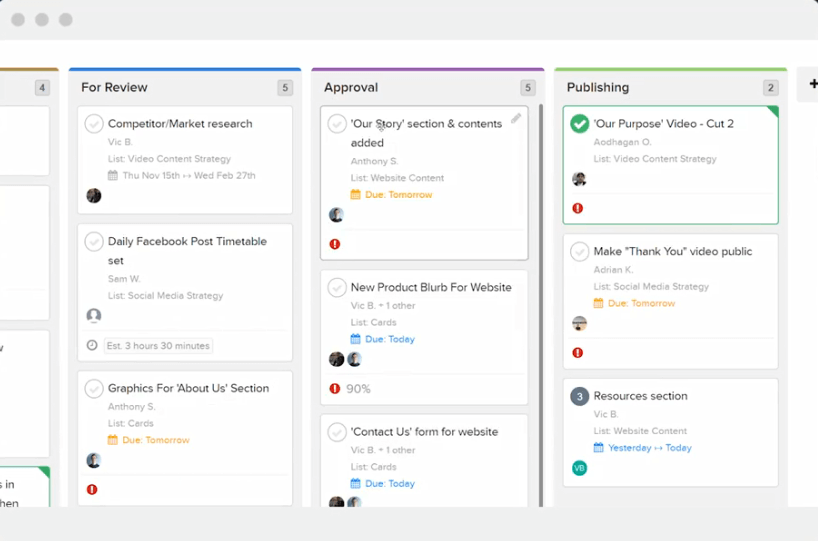The height and width of the screenshot is (541, 818).
Task: Mark Competitor/Market research task complete
Action: [x=94, y=124]
